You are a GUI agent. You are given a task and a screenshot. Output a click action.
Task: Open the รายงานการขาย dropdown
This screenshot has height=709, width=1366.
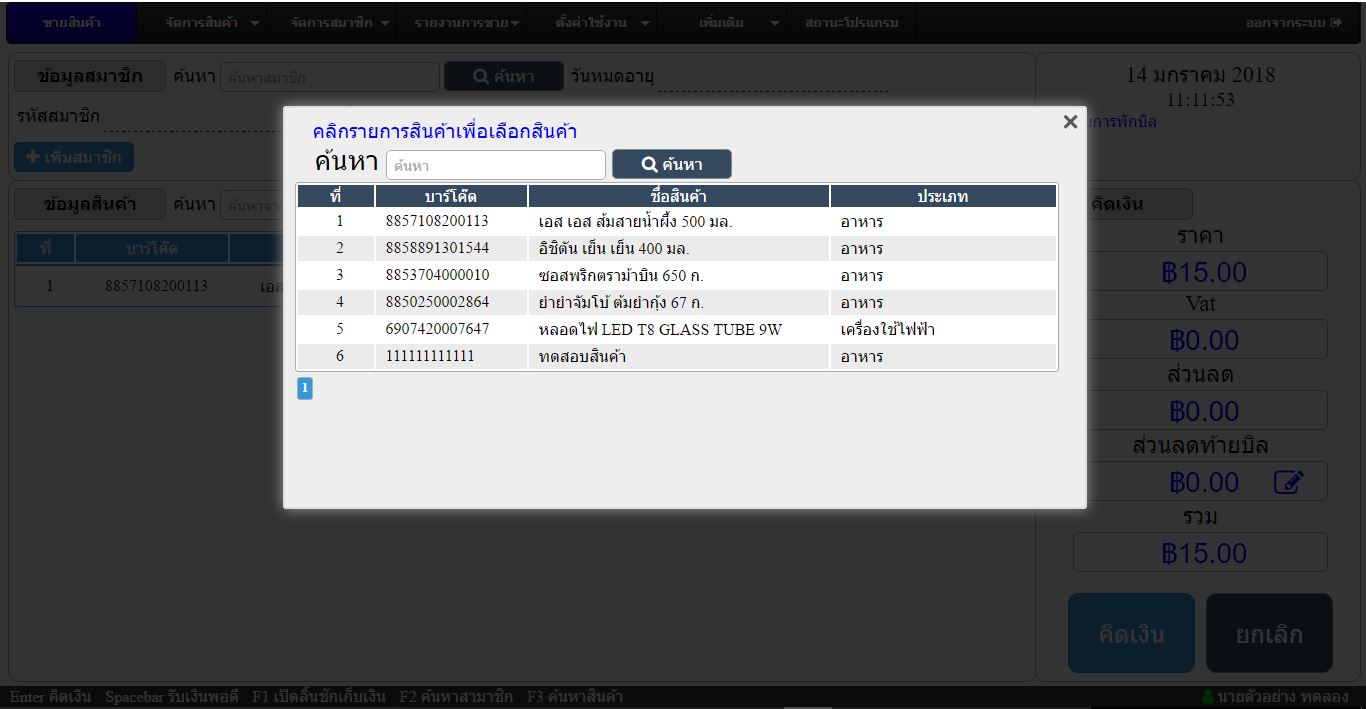tap(466, 23)
